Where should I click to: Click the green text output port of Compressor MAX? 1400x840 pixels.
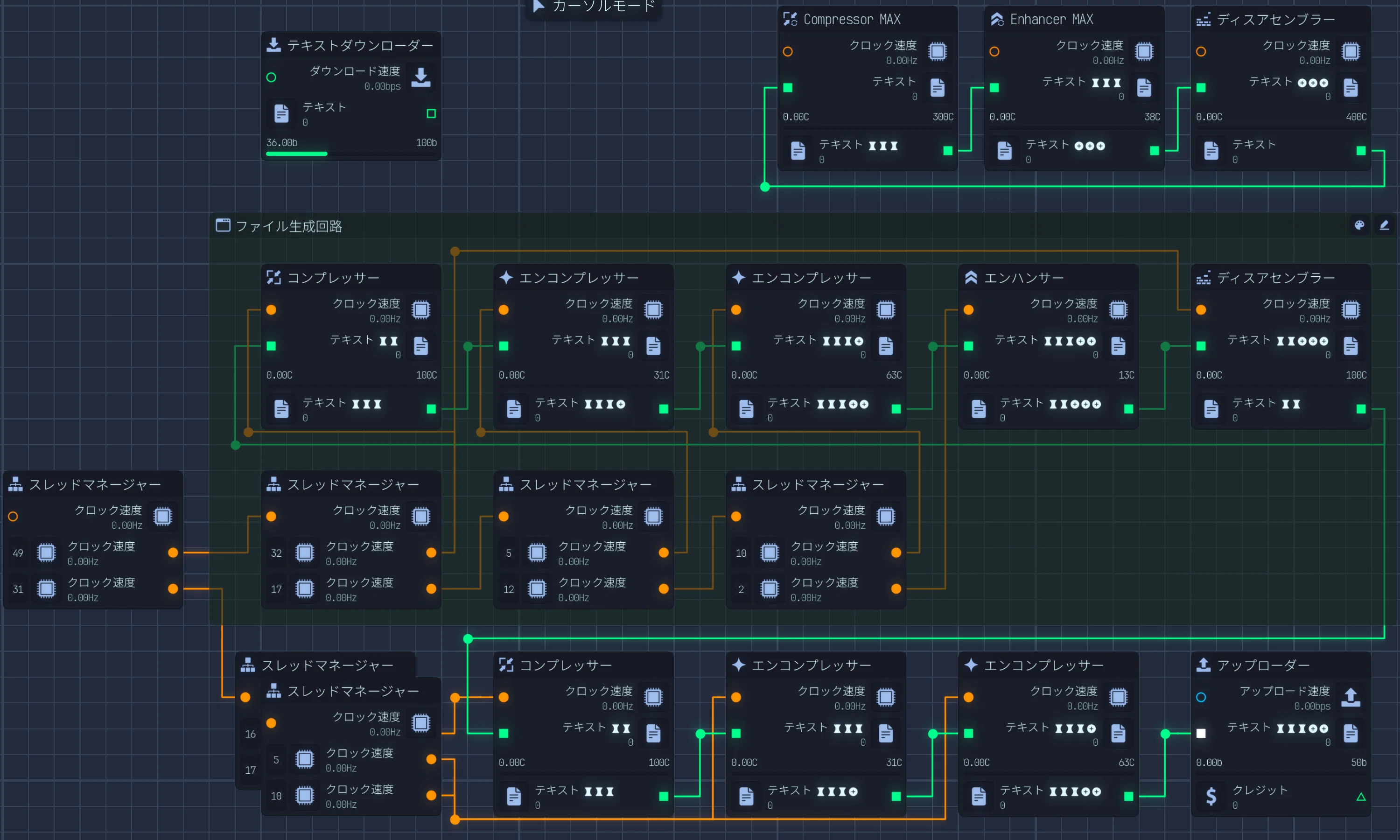(948, 151)
